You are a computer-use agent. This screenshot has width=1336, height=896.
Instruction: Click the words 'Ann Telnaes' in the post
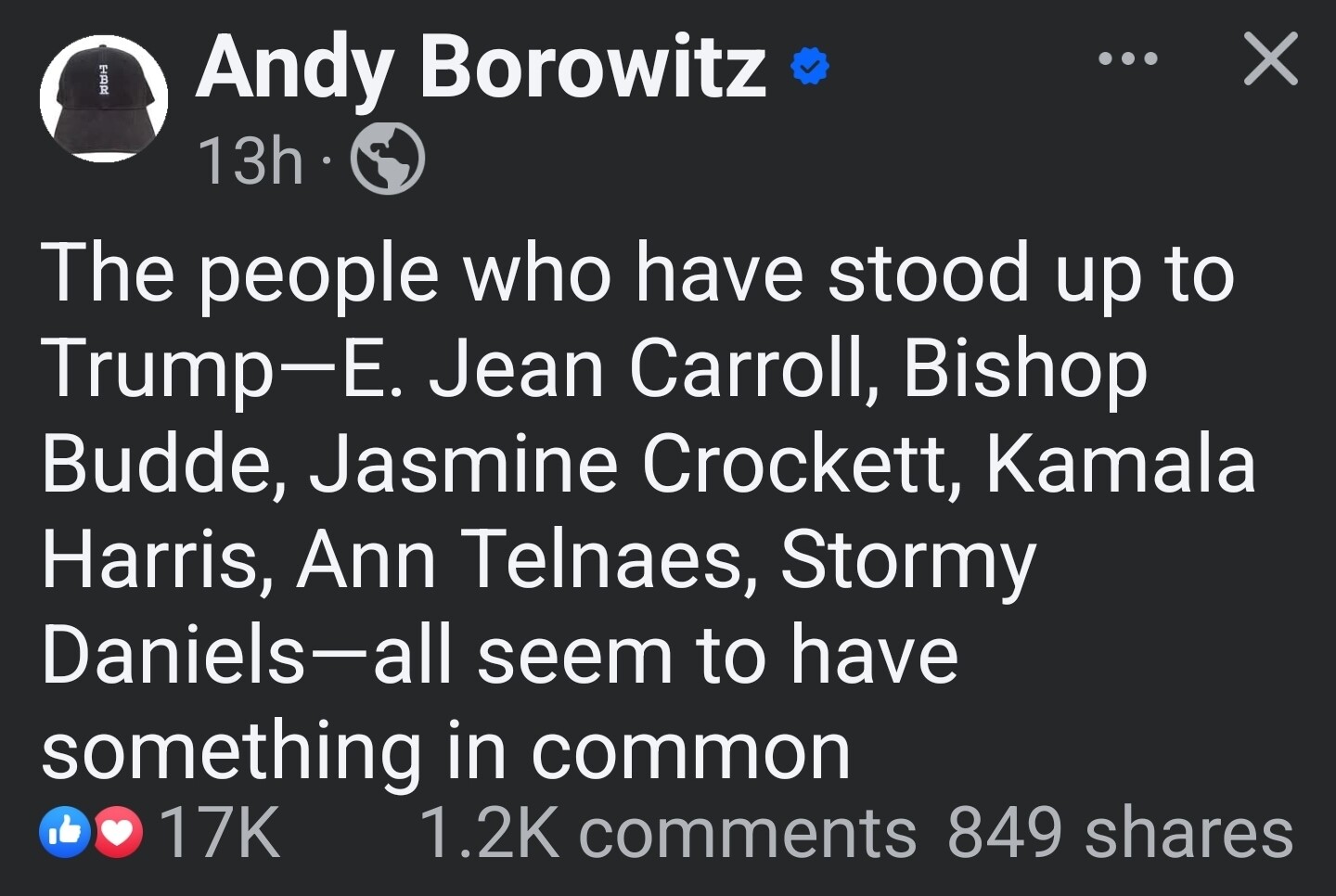(x=520, y=559)
